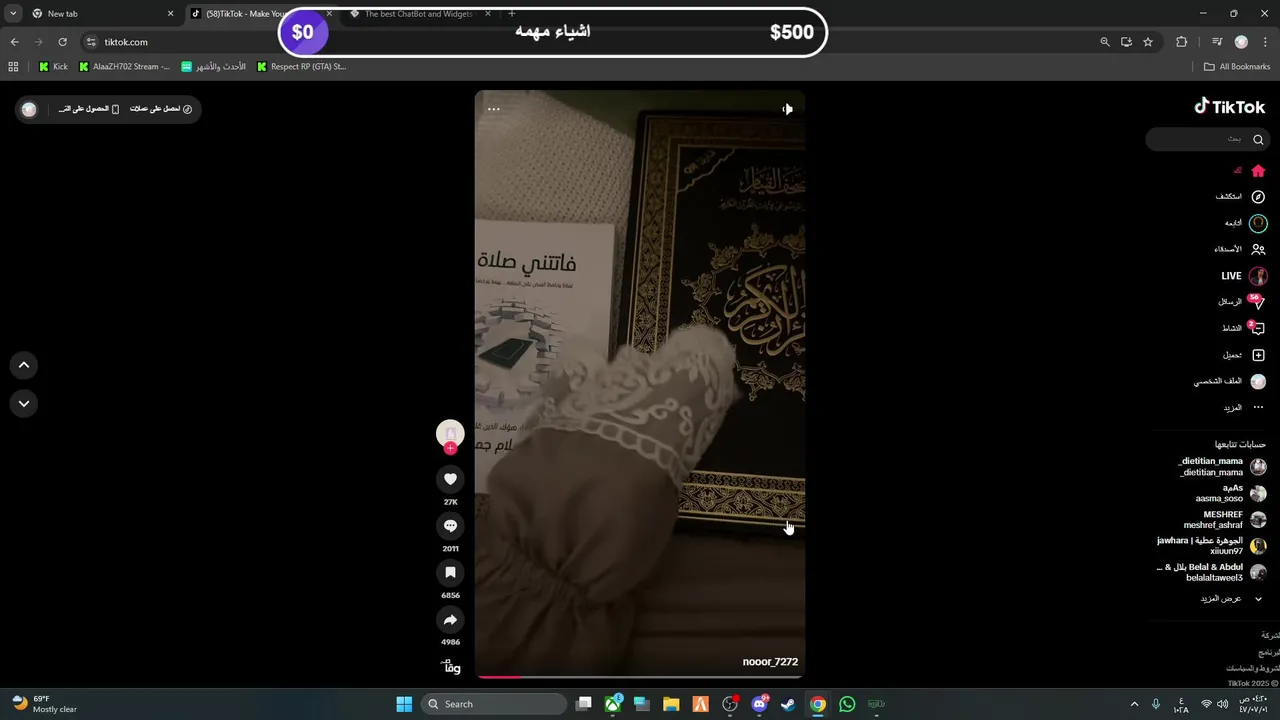Open the LIVE section in the sidebar
Image resolution: width=1280 pixels, height=720 pixels.
(1244, 276)
